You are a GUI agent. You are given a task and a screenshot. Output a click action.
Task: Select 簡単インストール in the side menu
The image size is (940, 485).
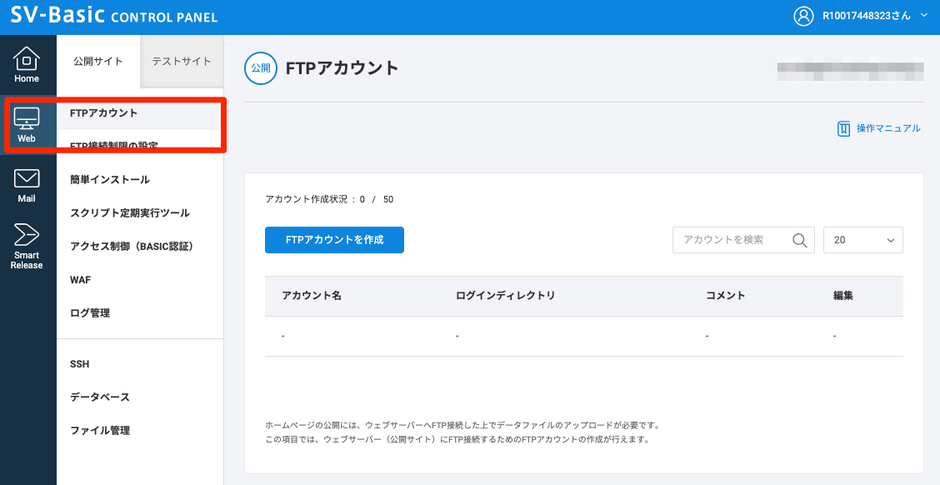(110, 180)
